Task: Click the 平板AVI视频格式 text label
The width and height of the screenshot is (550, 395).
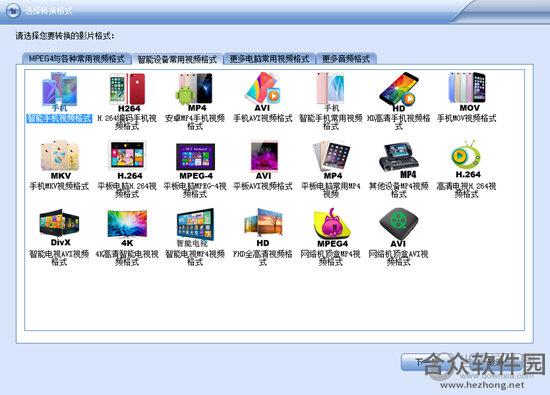Action: [x=263, y=186]
